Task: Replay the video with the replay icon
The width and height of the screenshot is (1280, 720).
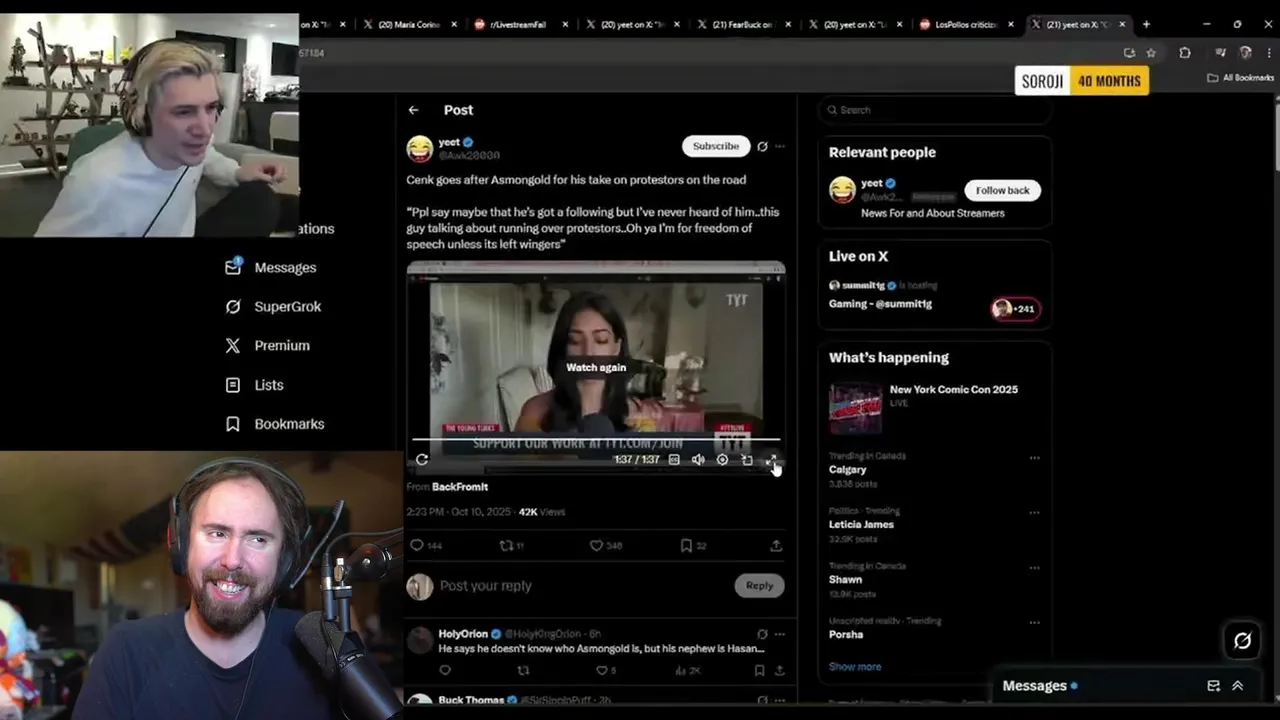Action: (422, 460)
